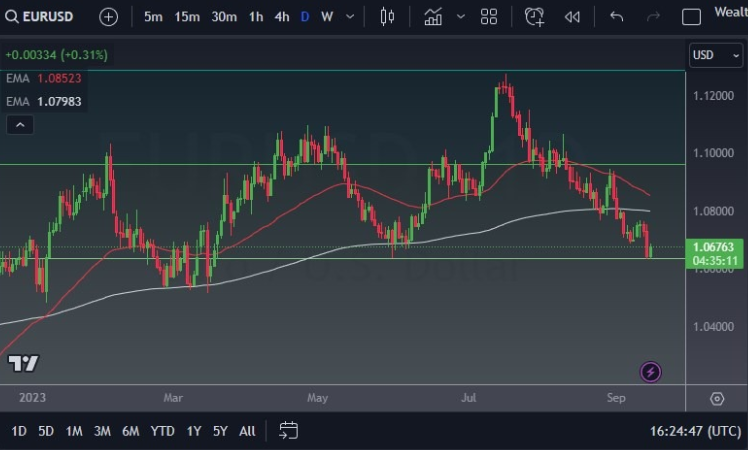Select the YTD date range
748x450 pixels.
(162, 431)
